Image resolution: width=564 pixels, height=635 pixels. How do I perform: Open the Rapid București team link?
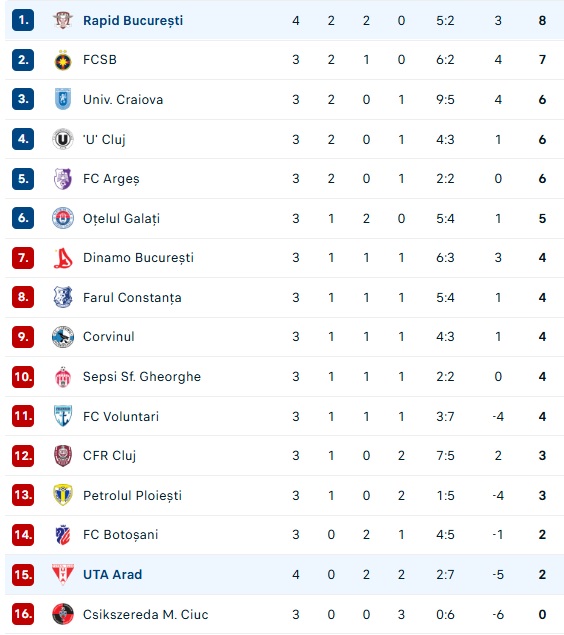pyautogui.click(x=133, y=21)
